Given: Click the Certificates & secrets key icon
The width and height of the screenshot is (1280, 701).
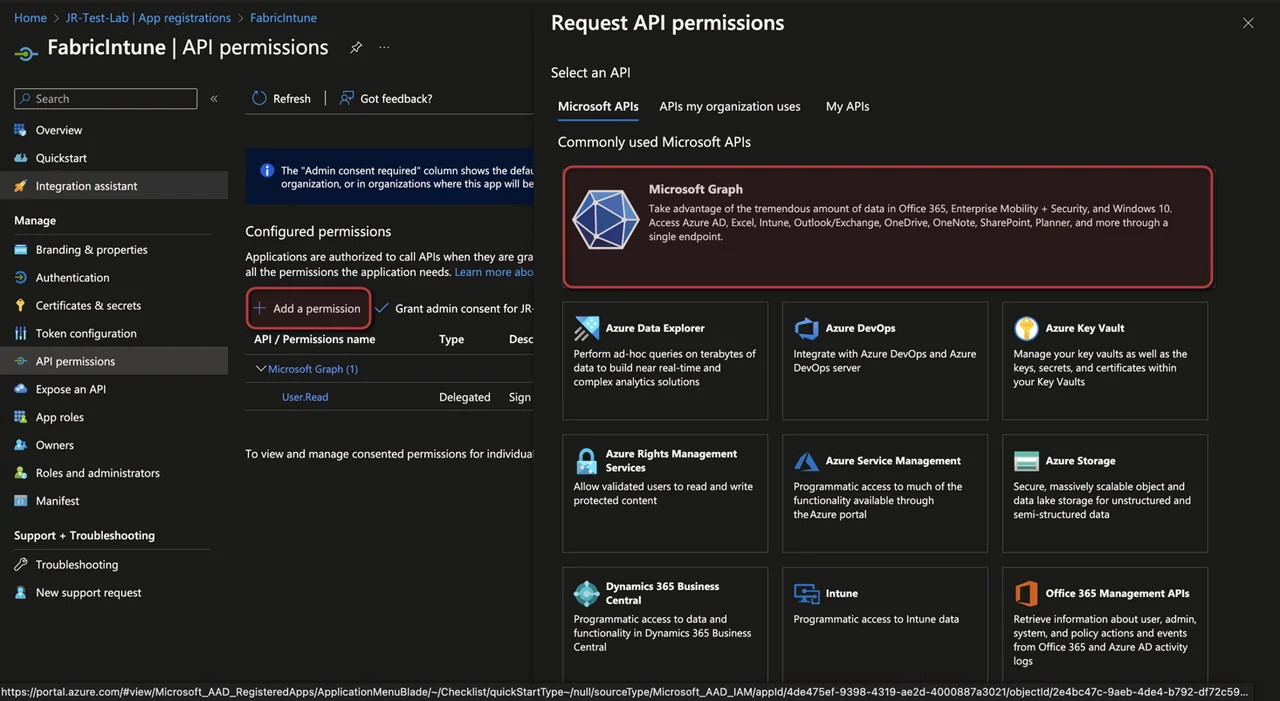Looking at the screenshot, I should (x=20, y=306).
